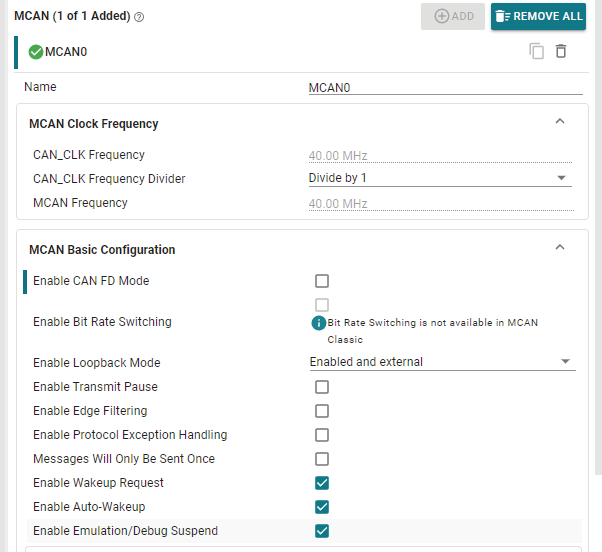The image size is (602, 552).
Task: Click the MCAN Clock Frequency heading
Action: (x=94, y=124)
